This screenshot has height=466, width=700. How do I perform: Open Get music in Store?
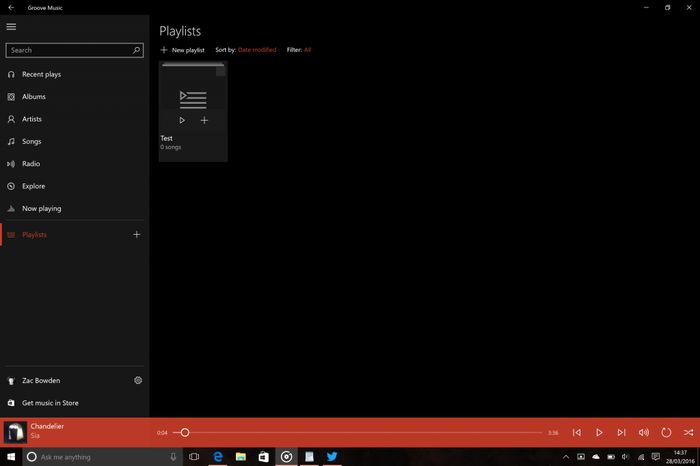(50, 401)
